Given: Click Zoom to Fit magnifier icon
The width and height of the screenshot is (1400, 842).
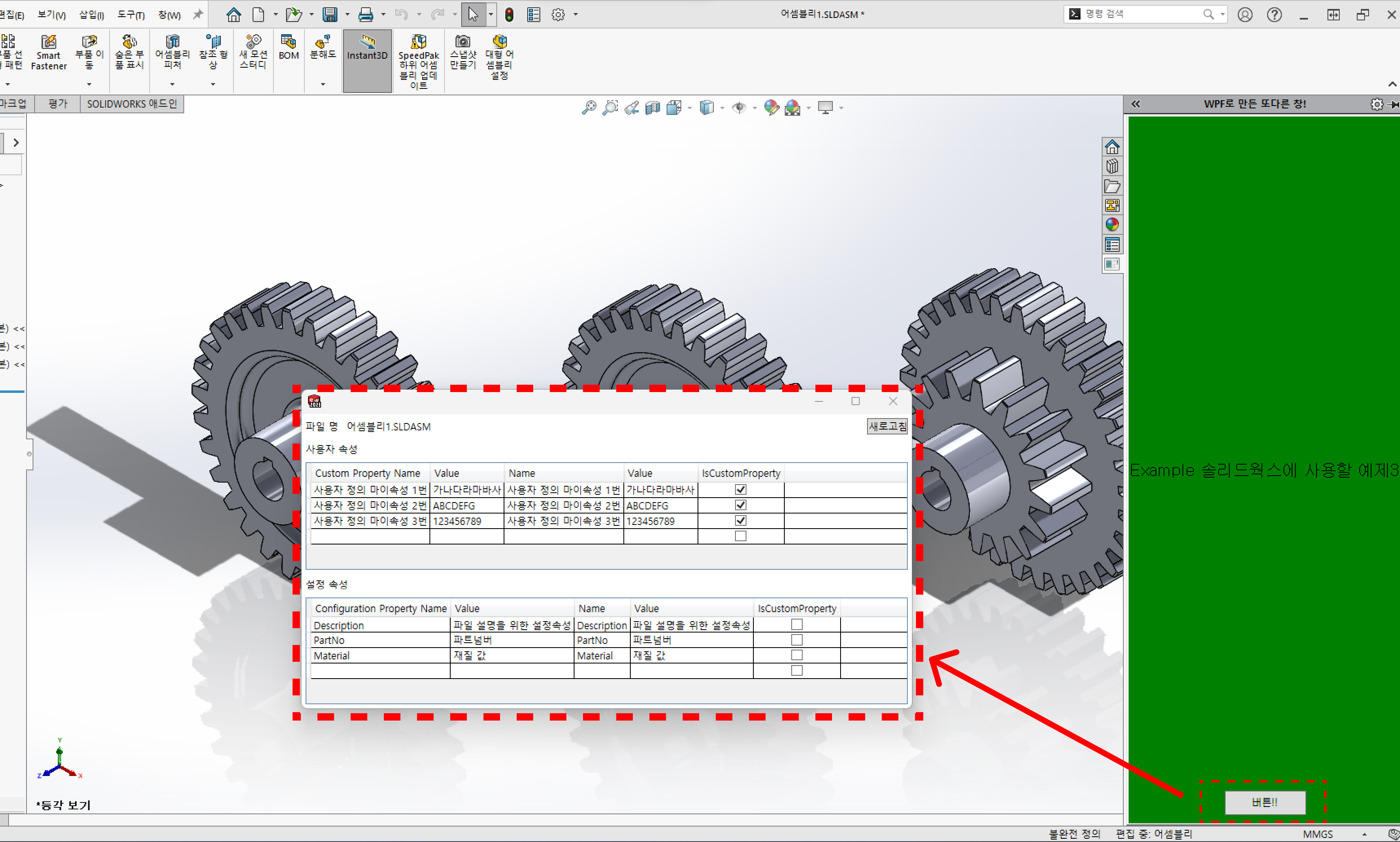Looking at the screenshot, I should 589,108.
